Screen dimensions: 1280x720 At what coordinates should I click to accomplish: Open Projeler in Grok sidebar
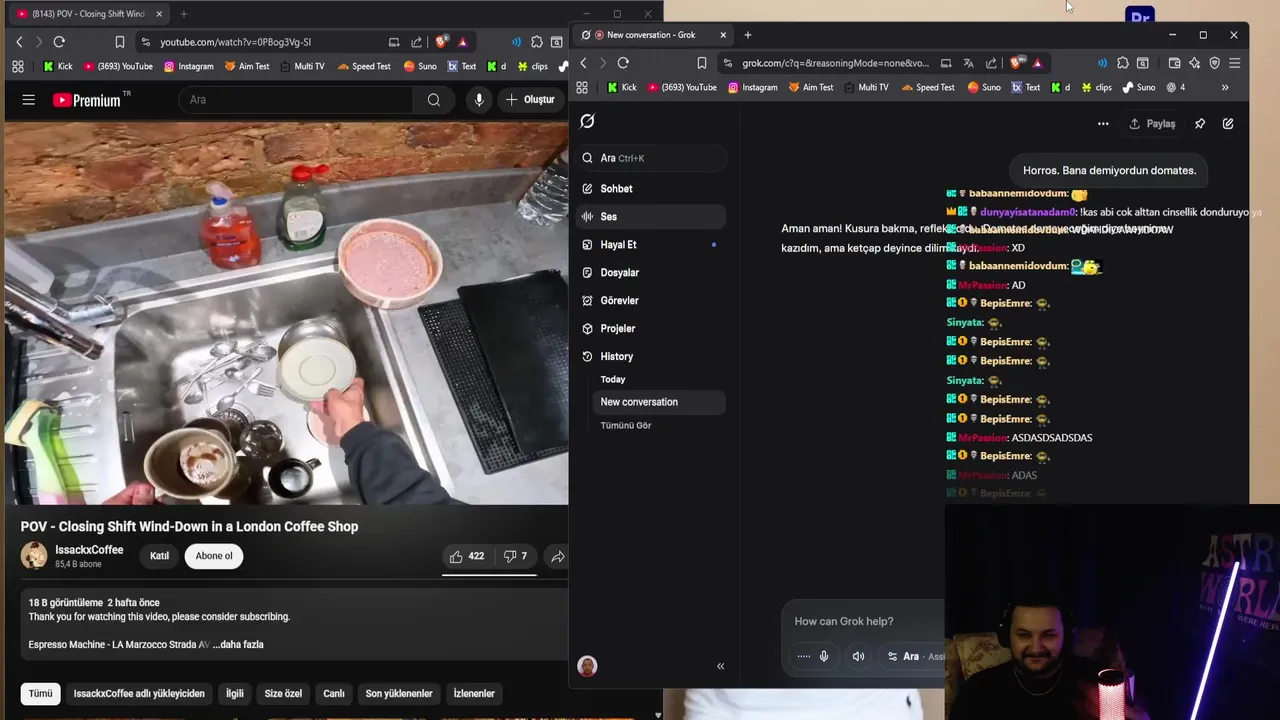(x=650, y=329)
